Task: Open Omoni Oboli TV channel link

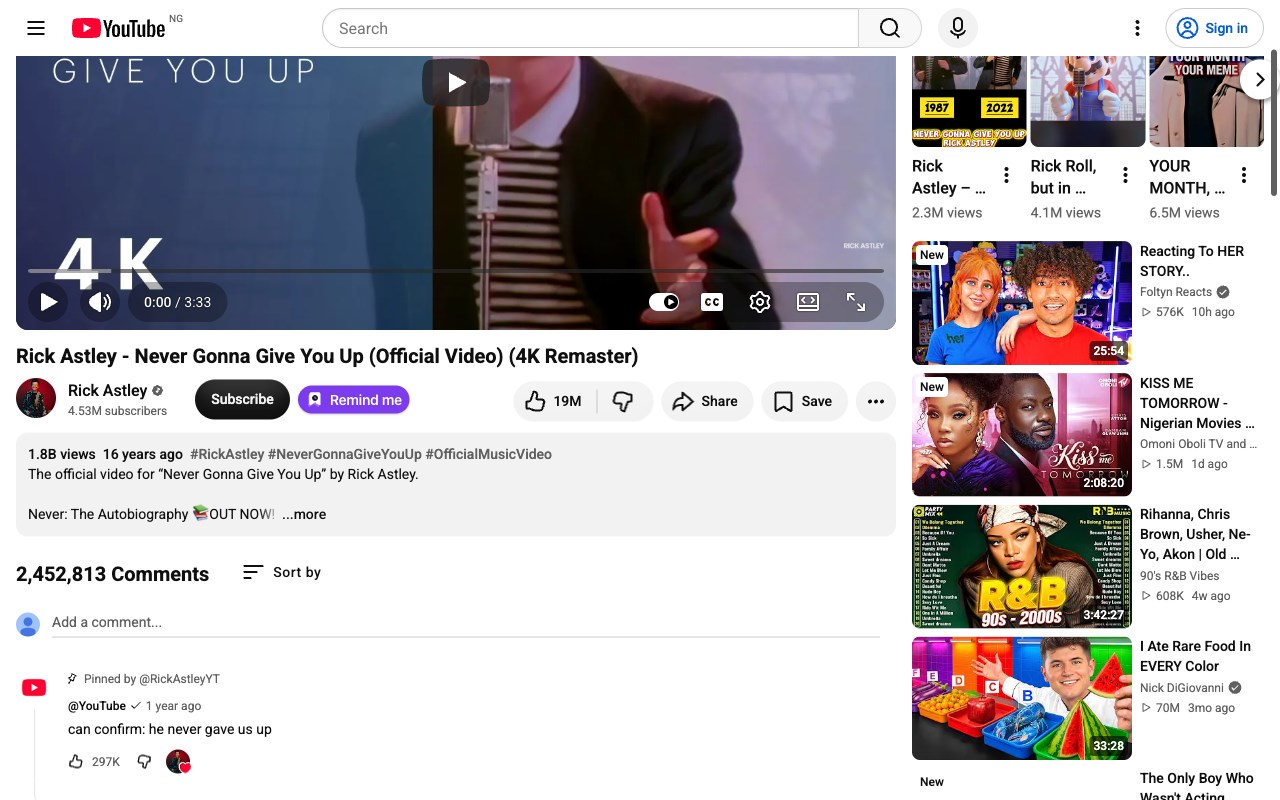Action: click(x=1198, y=444)
